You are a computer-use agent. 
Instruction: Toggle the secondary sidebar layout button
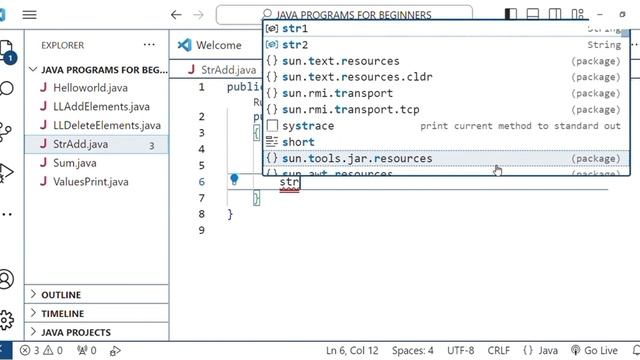pyautogui.click(x=555, y=14)
